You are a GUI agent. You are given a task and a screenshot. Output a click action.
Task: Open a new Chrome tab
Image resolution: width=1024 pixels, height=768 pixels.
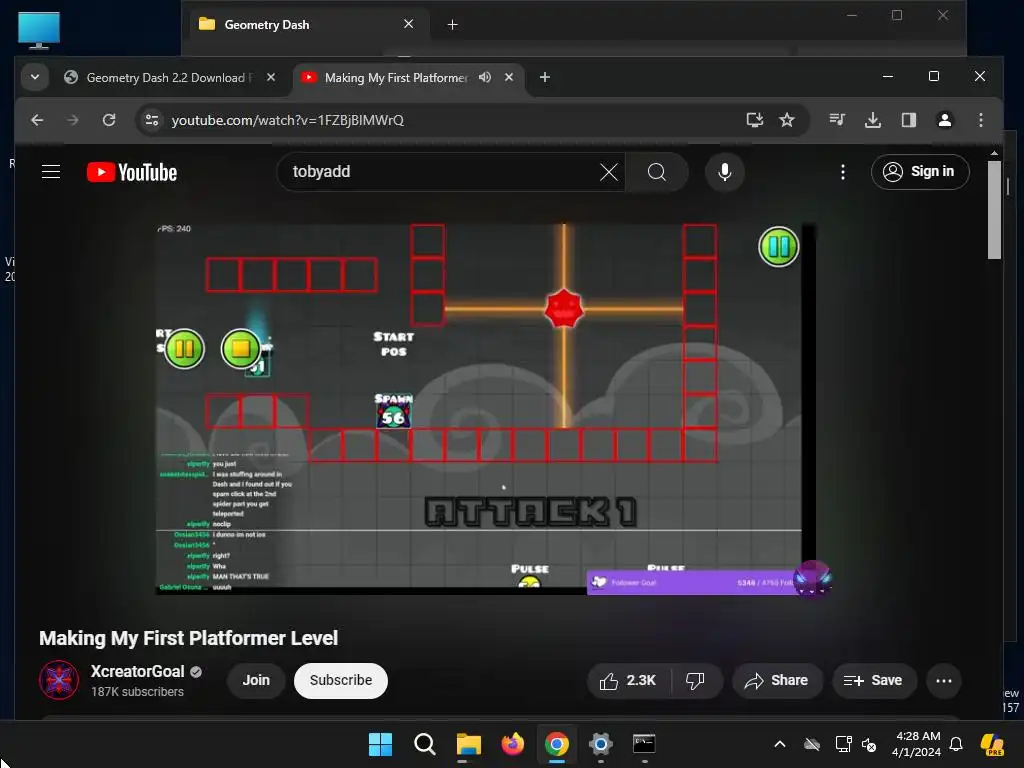545,77
